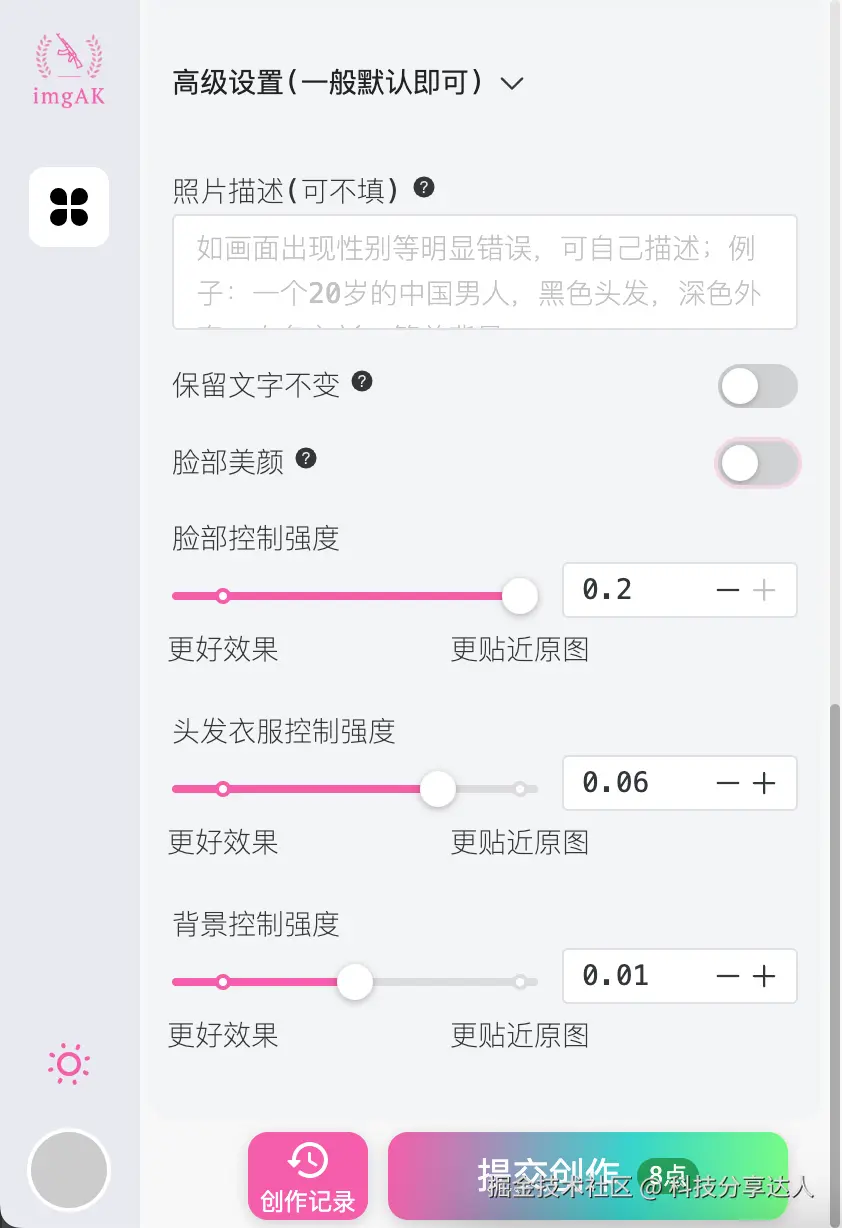The image size is (842, 1228).
Task: Collapse the 高级设置 section
Action: (x=511, y=84)
